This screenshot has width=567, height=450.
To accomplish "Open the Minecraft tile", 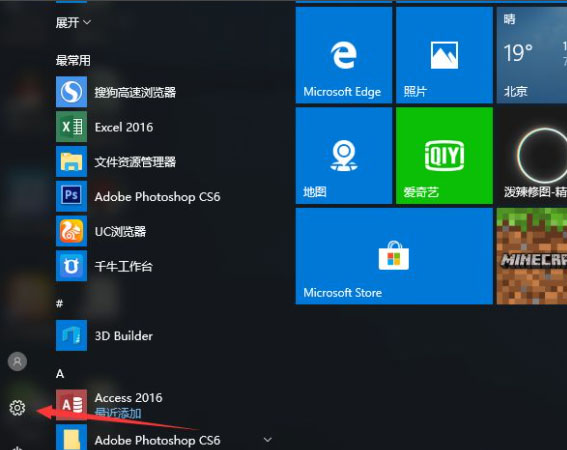I will click(x=532, y=256).
